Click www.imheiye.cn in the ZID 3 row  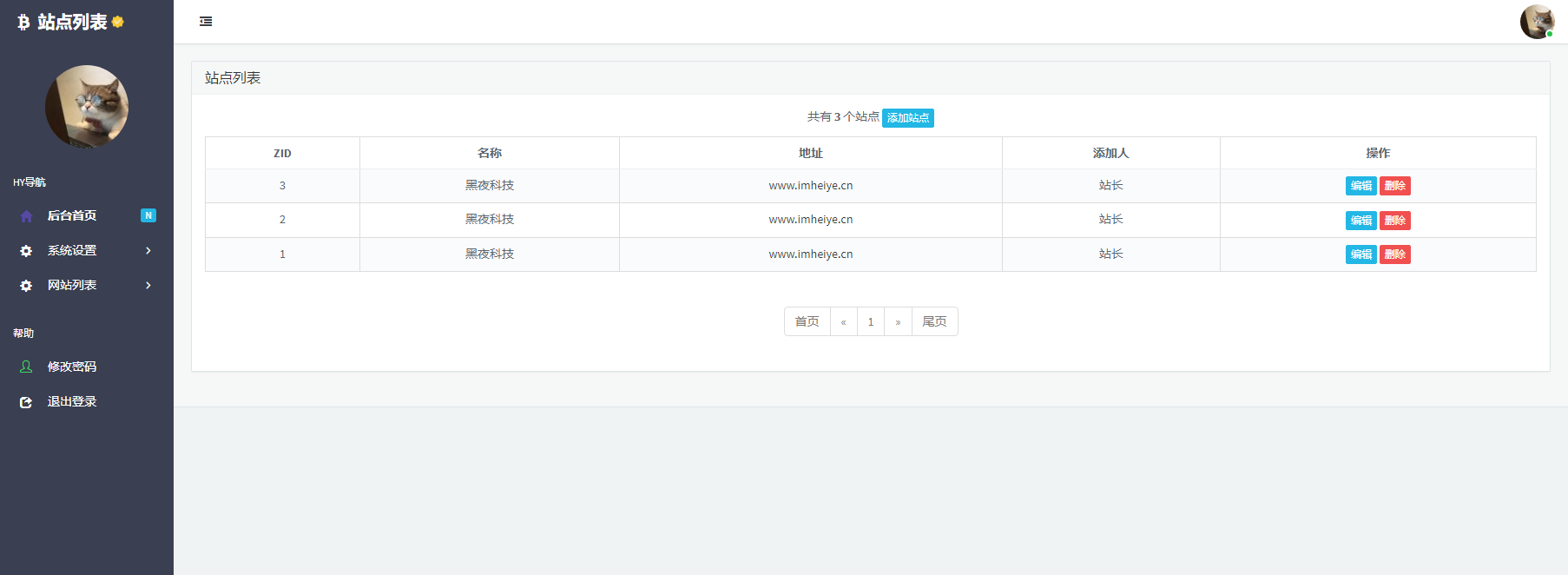pyautogui.click(x=811, y=186)
